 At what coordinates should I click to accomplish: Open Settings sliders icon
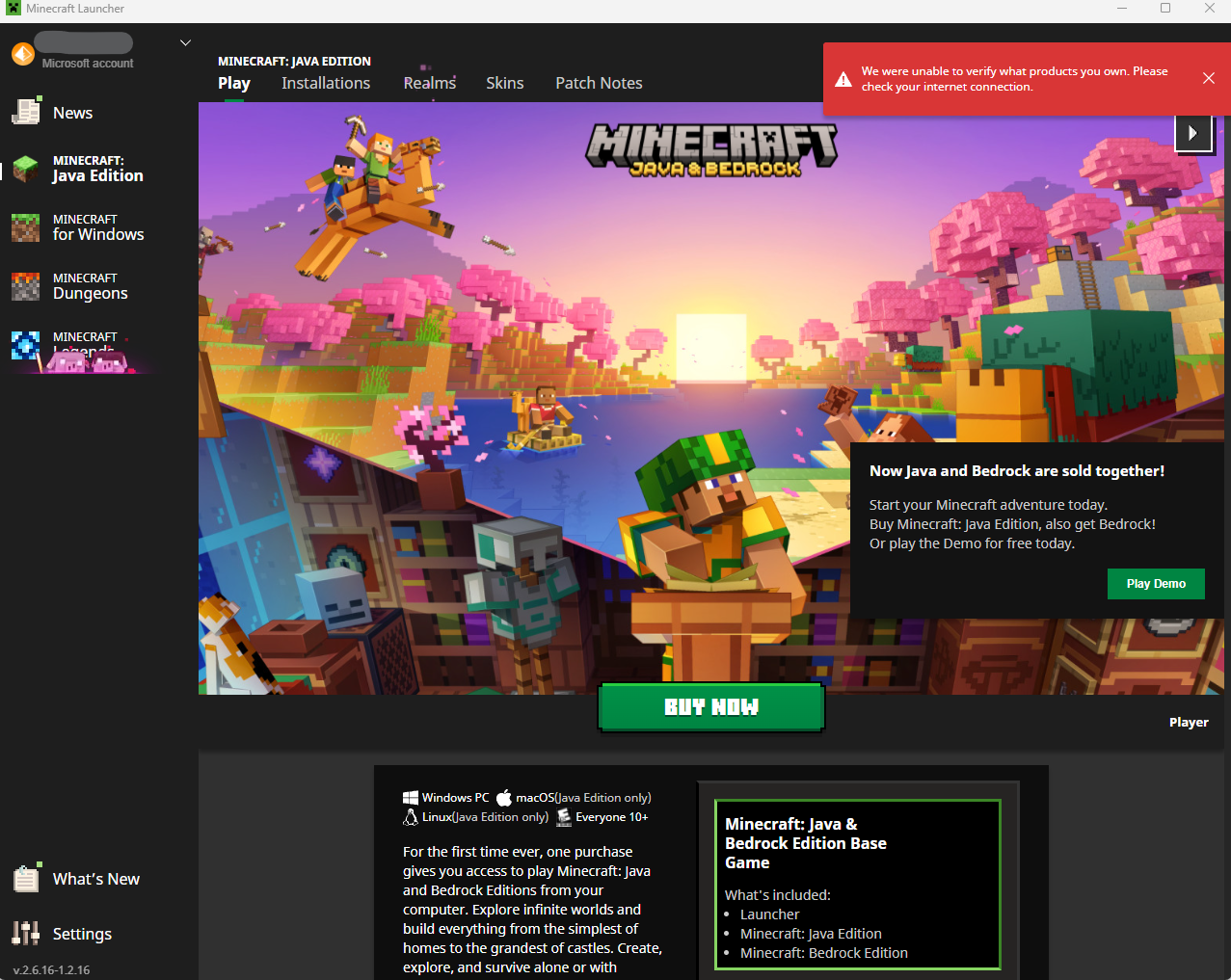point(26,933)
